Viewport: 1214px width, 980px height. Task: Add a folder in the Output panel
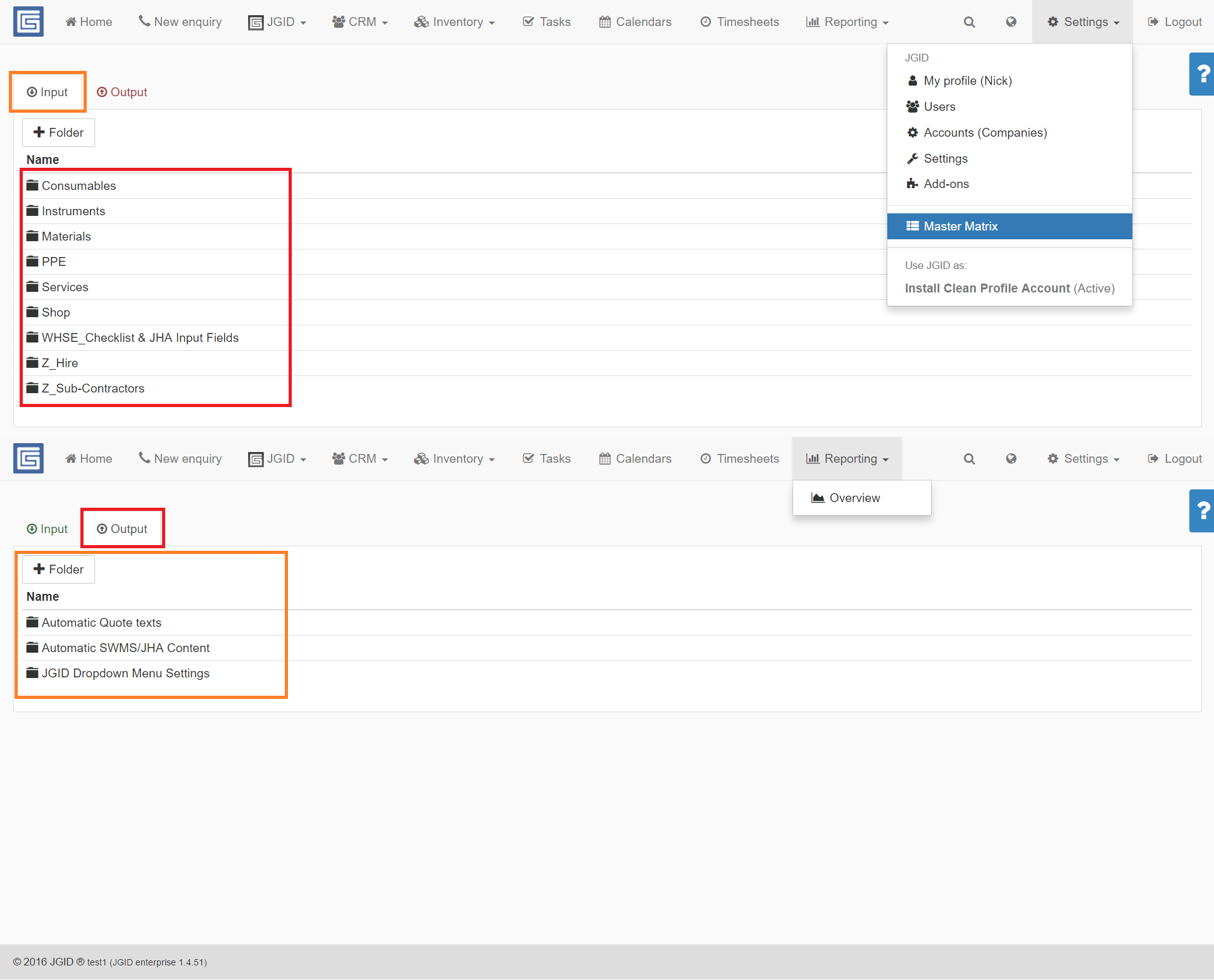point(58,569)
